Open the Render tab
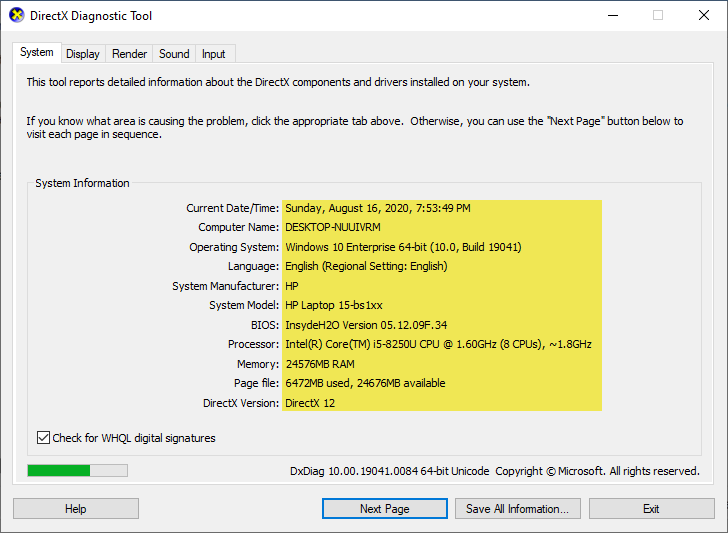The image size is (728, 533). pos(129,54)
